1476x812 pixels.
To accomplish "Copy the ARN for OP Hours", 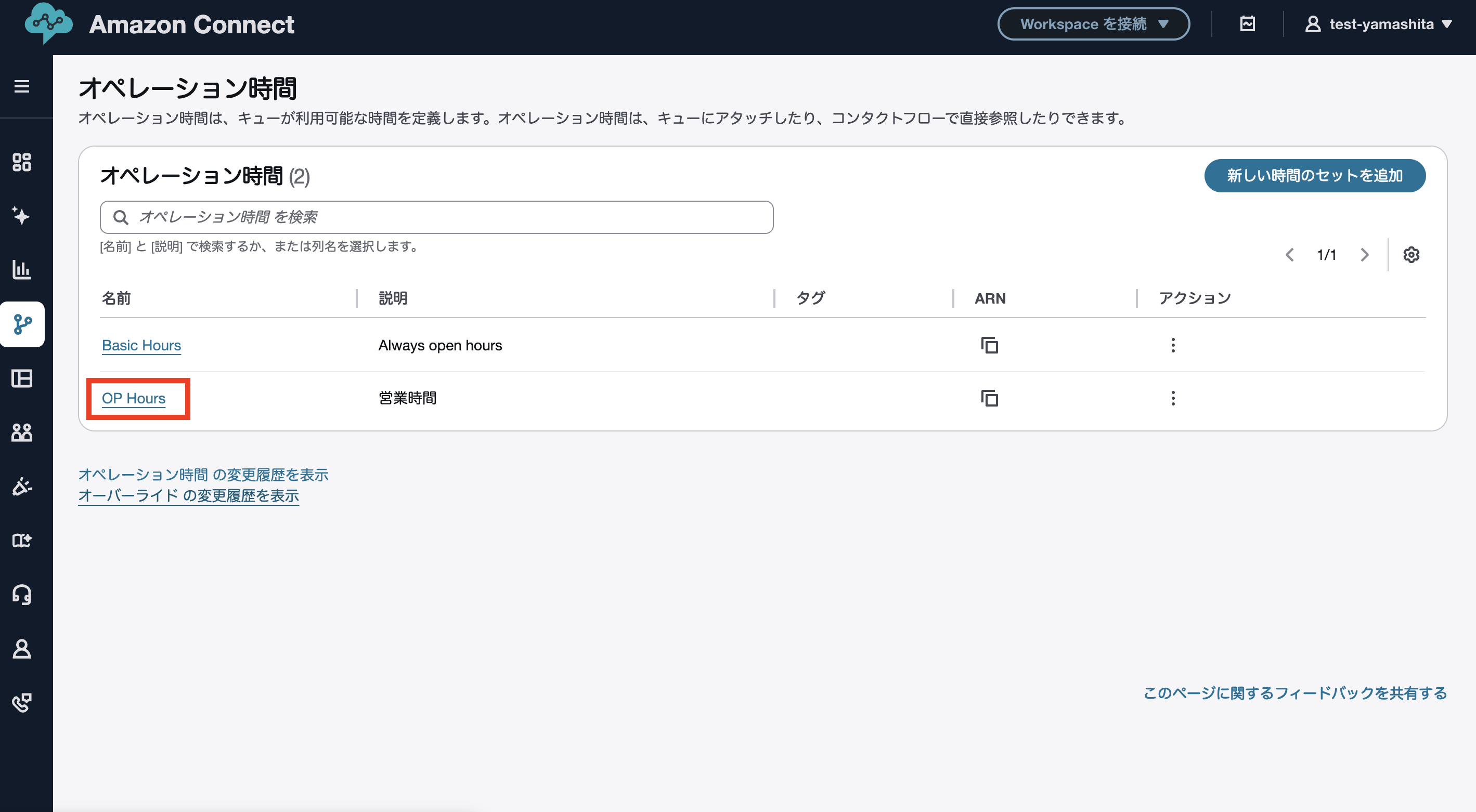I will [990, 398].
